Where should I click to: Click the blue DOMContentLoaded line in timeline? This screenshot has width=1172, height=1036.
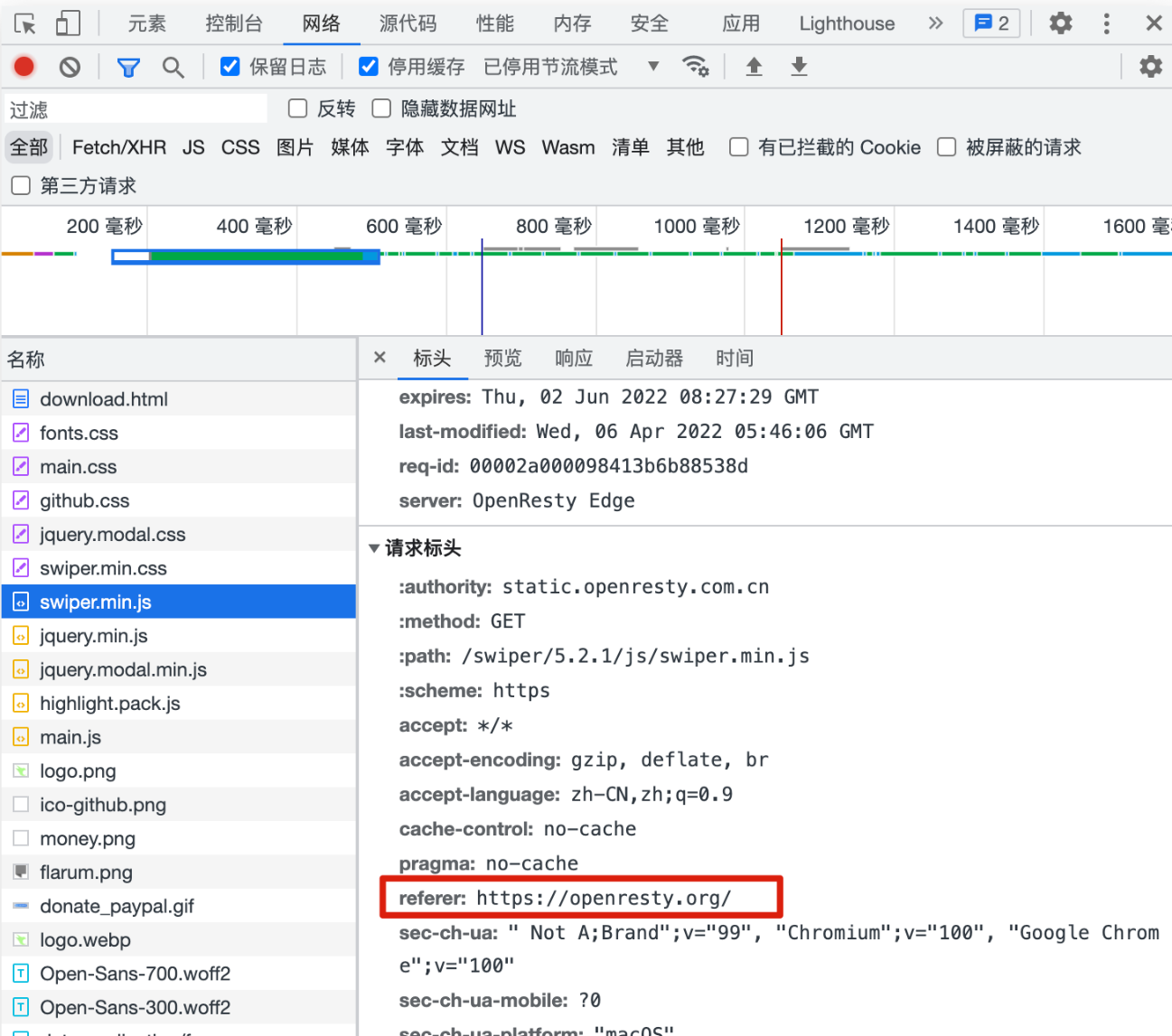pyautogui.click(x=482, y=287)
